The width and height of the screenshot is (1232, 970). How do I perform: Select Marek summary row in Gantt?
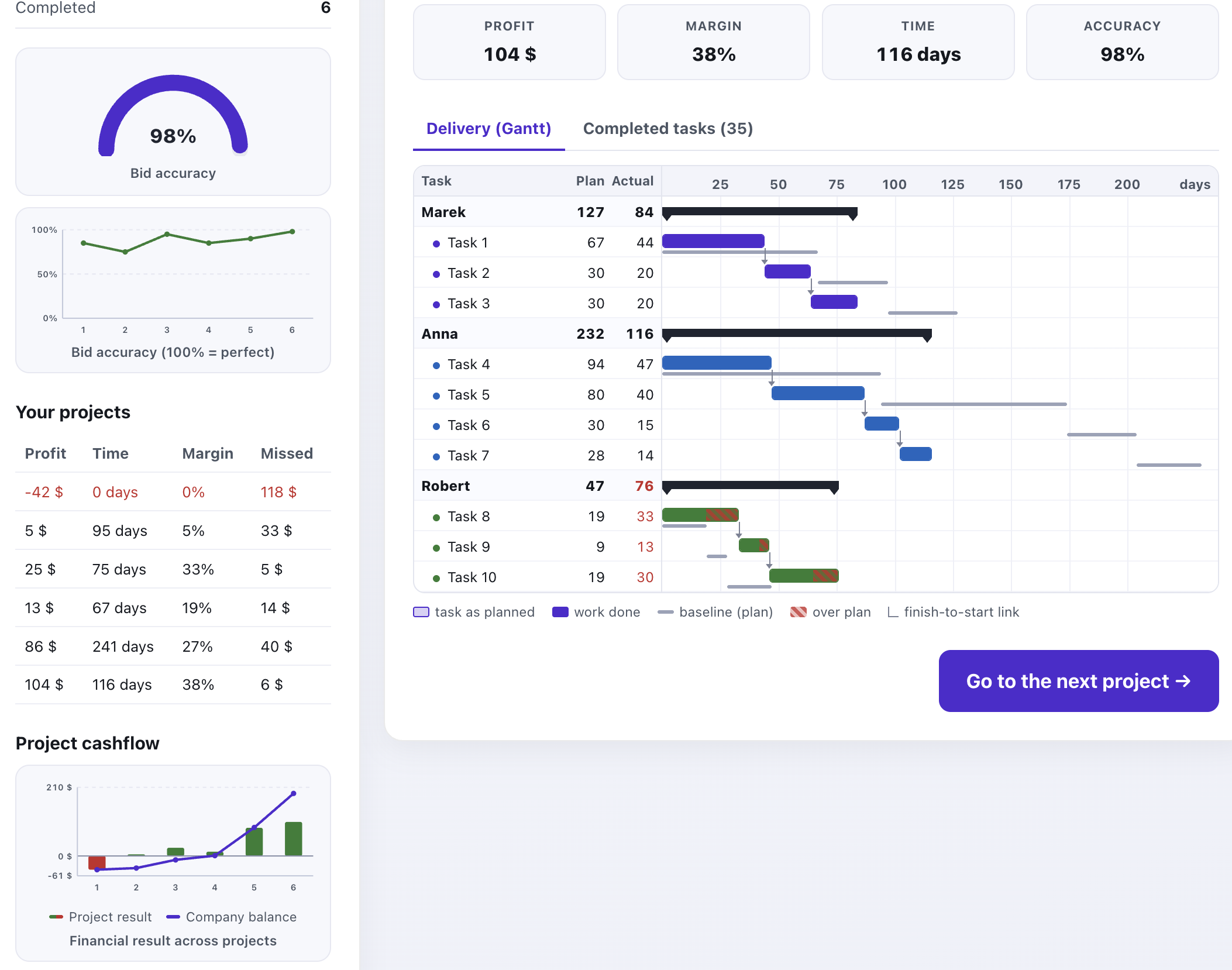click(815, 212)
